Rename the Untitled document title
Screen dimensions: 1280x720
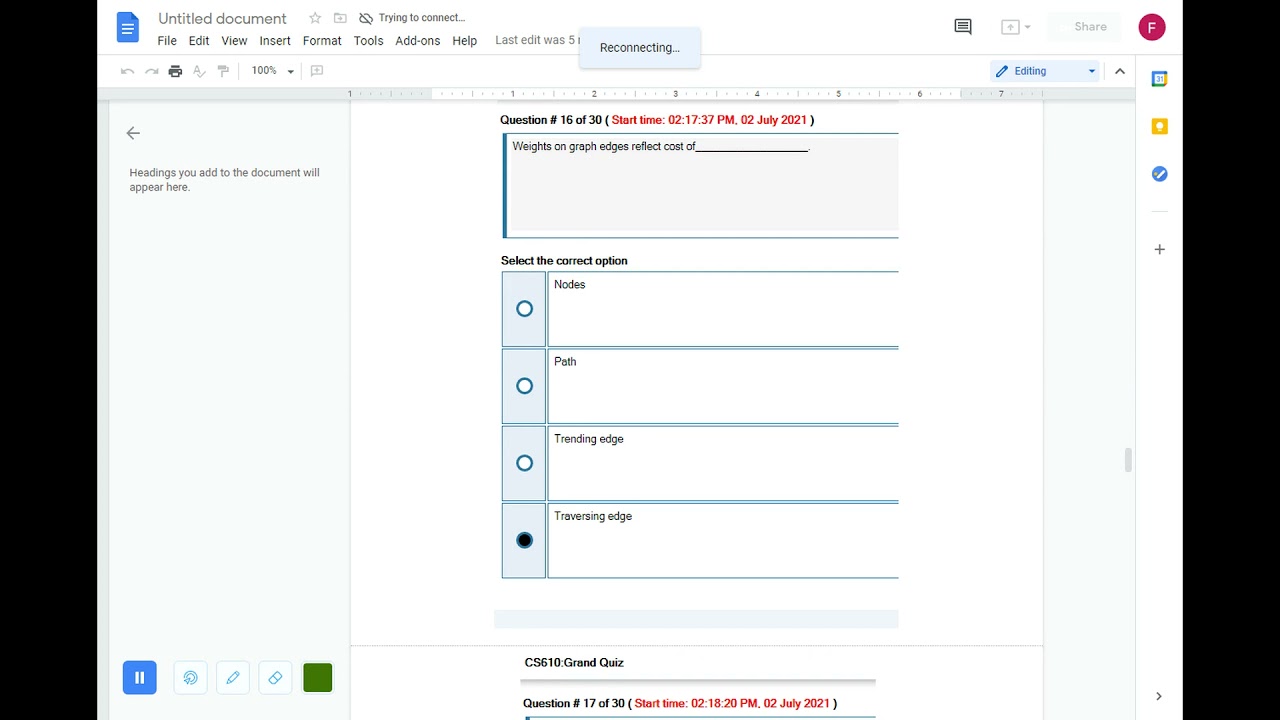pos(222,18)
